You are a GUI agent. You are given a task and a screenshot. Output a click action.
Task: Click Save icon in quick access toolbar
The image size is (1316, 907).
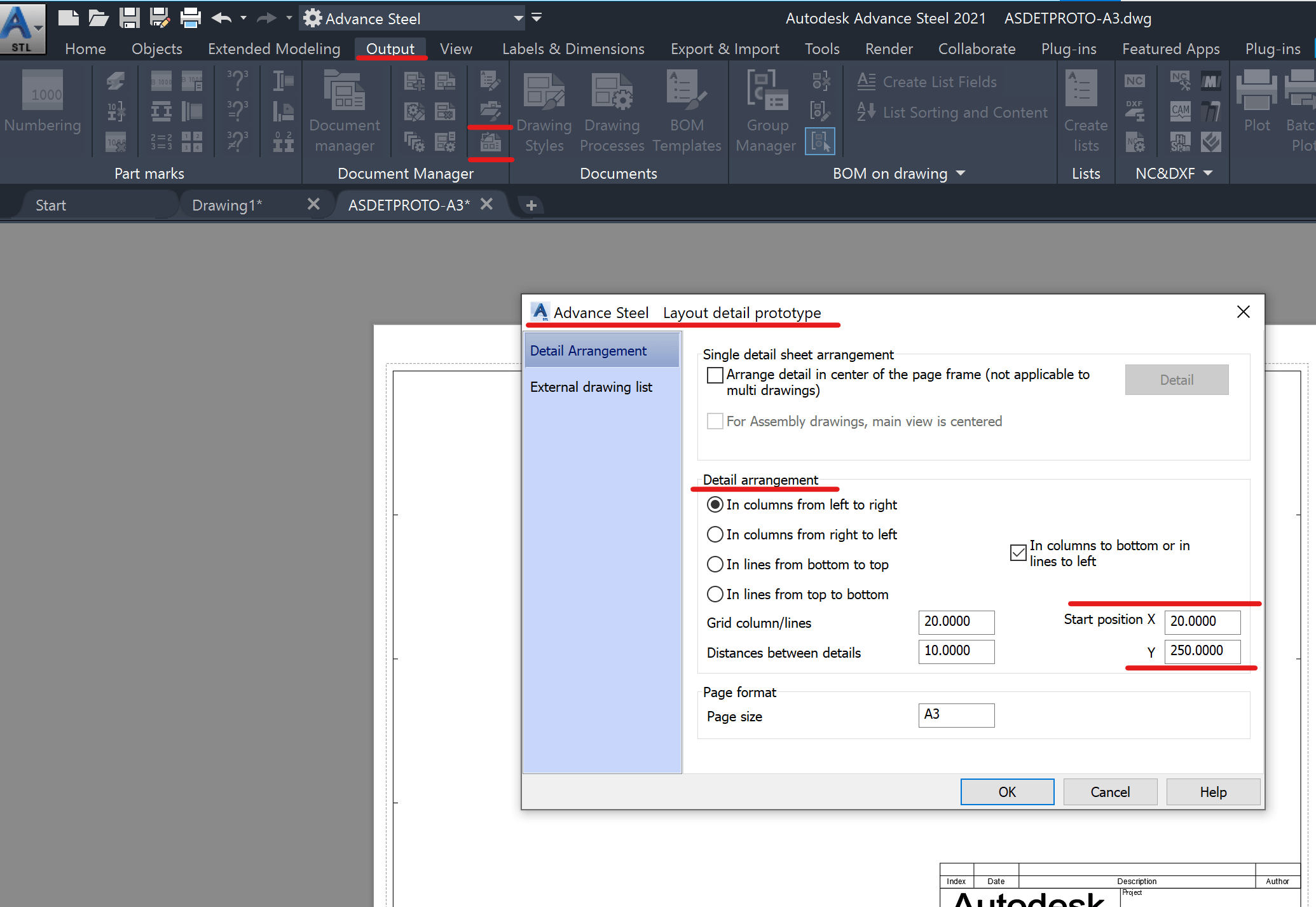(129, 18)
